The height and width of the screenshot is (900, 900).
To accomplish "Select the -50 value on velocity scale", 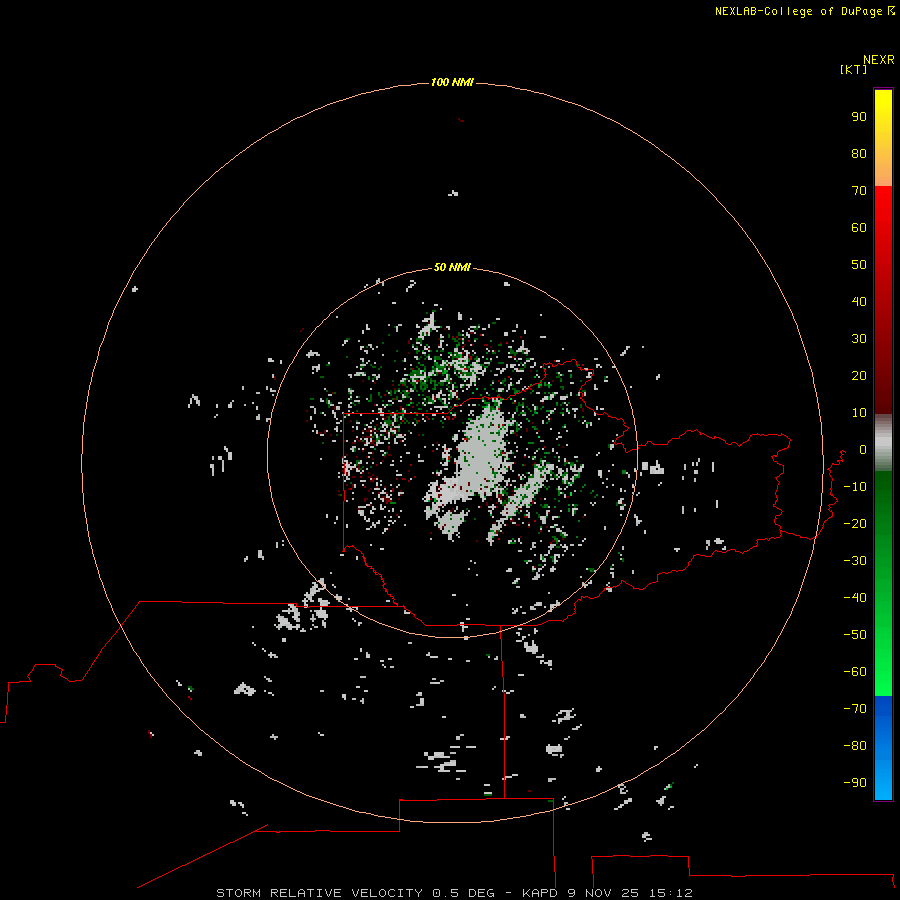I will tap(855, 634).
